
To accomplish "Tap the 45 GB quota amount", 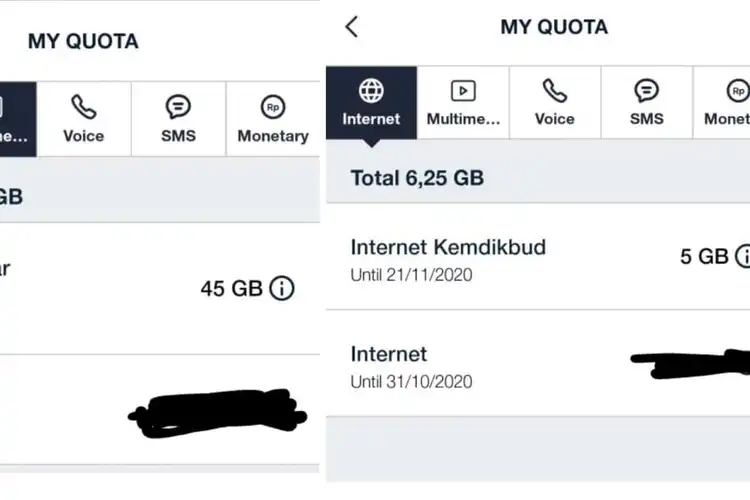I will tap(232, 289).
